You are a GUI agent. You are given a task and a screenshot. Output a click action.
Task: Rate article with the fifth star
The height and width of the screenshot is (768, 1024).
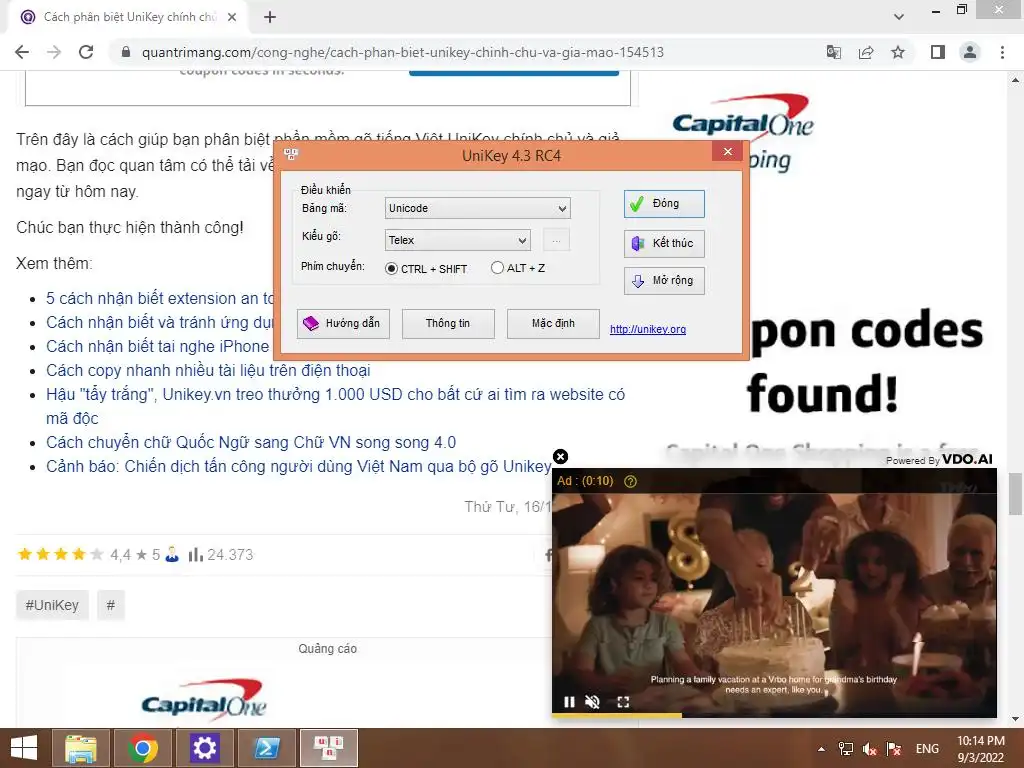[x=97, y=554]
